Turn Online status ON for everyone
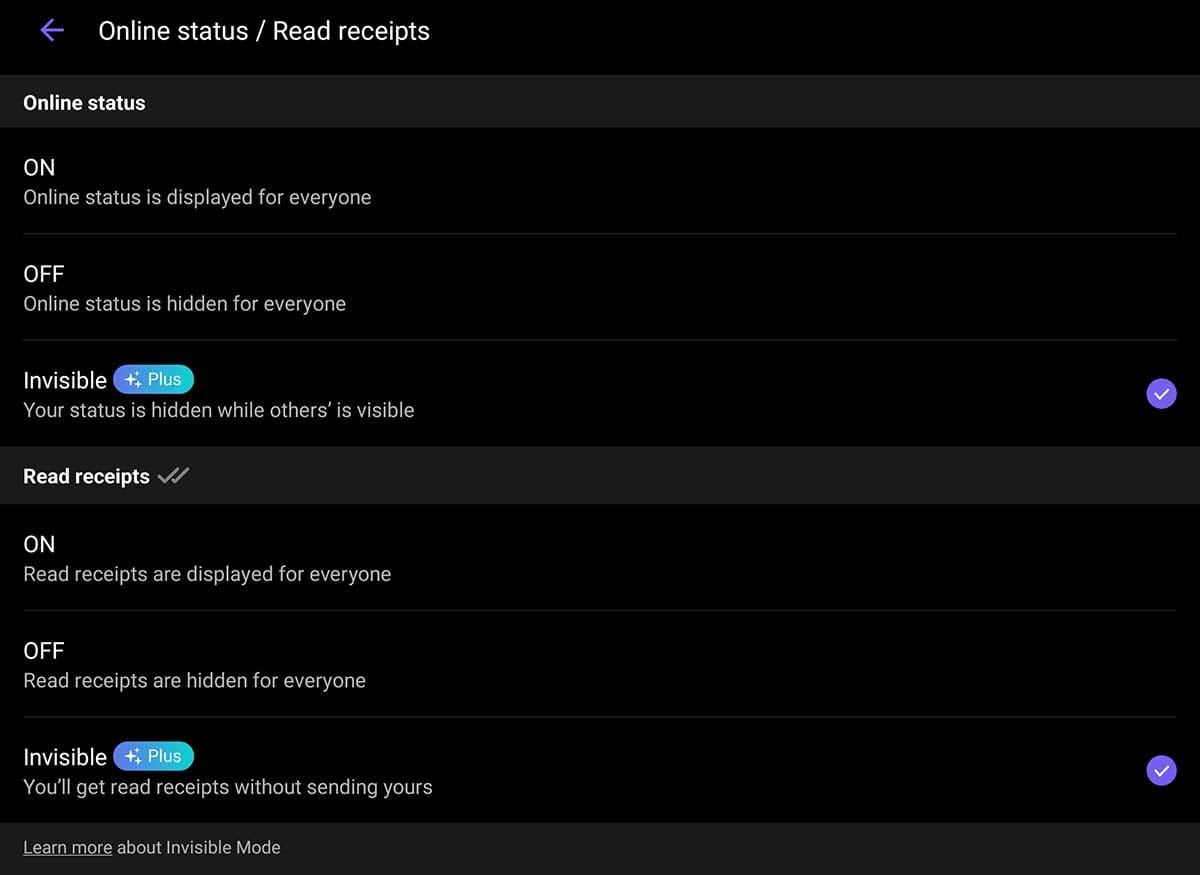This screenshot has height=875, width=1200. pos(40,167)
